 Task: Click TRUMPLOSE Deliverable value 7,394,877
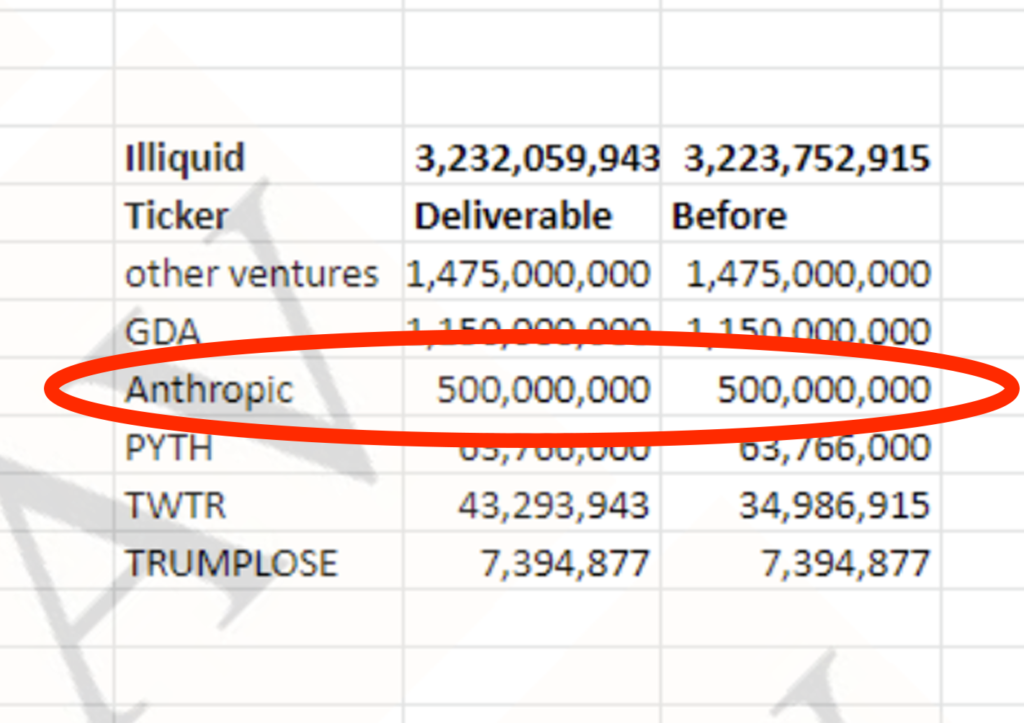532,560
